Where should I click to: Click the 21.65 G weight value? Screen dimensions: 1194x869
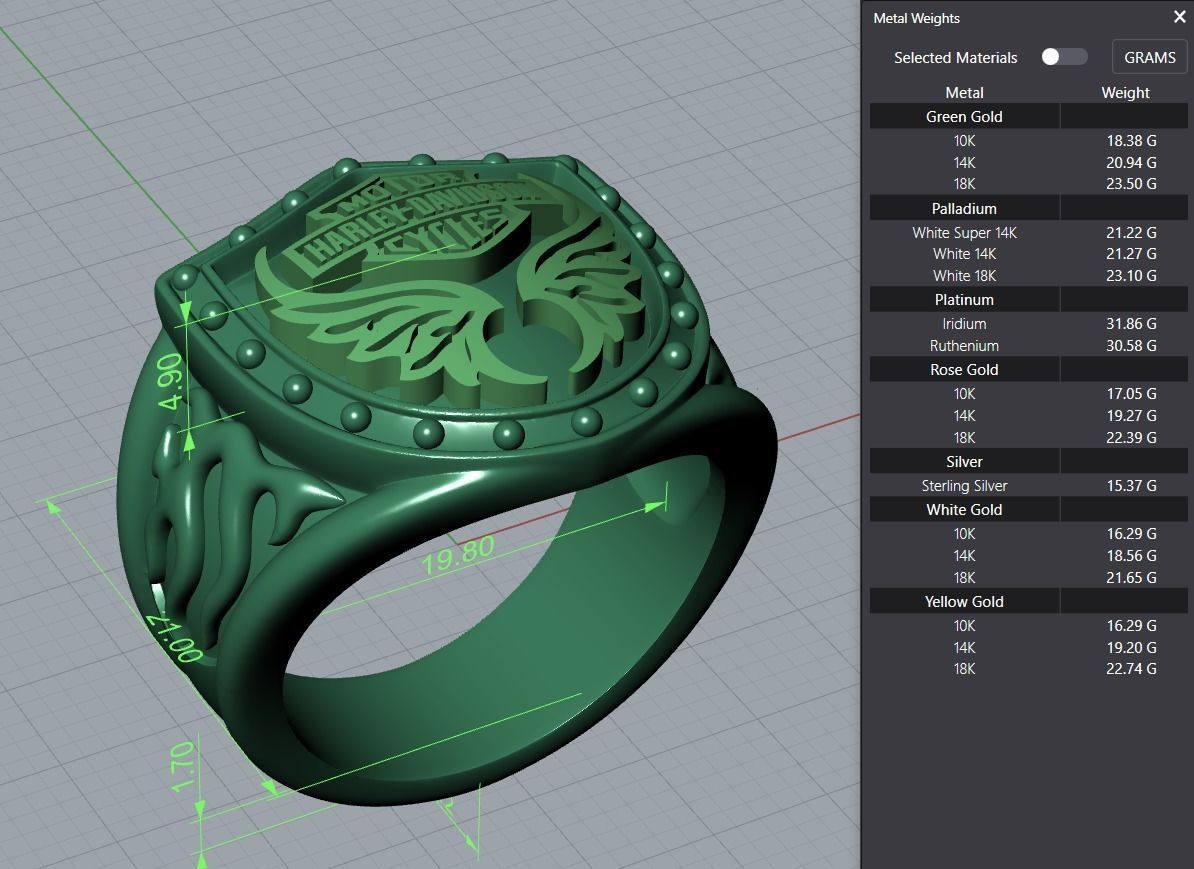coord(1131,578)
